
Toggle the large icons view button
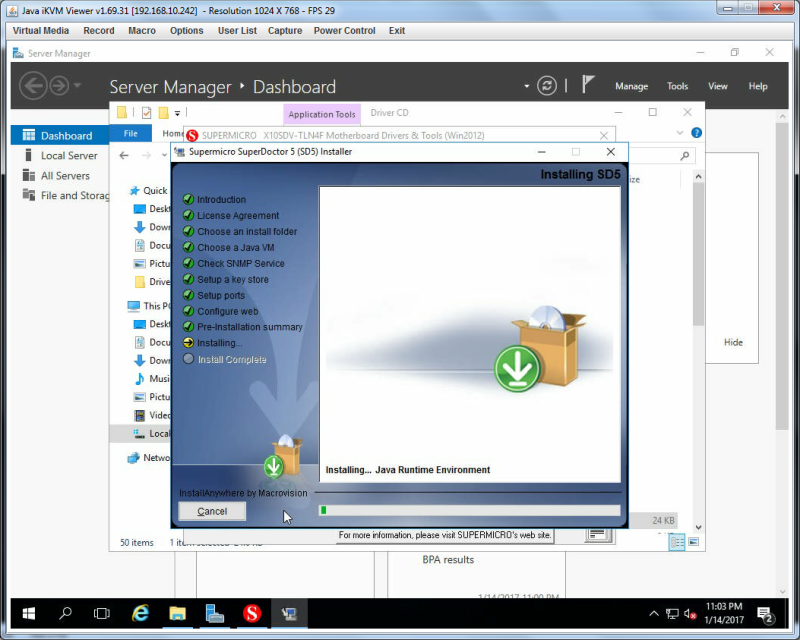pos(693,541)
